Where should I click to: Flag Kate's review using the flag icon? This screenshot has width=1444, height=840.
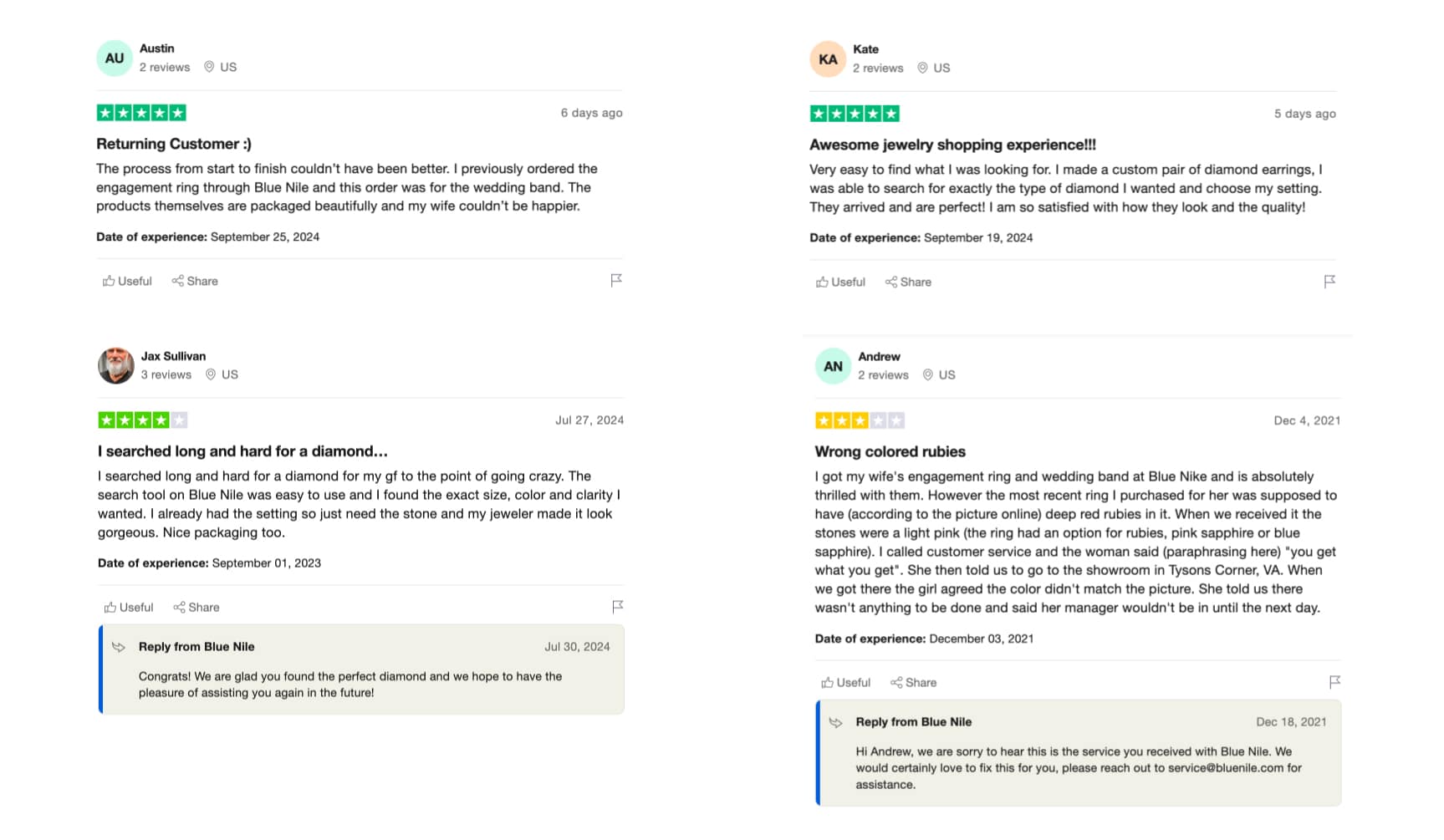coord(1329,283)
